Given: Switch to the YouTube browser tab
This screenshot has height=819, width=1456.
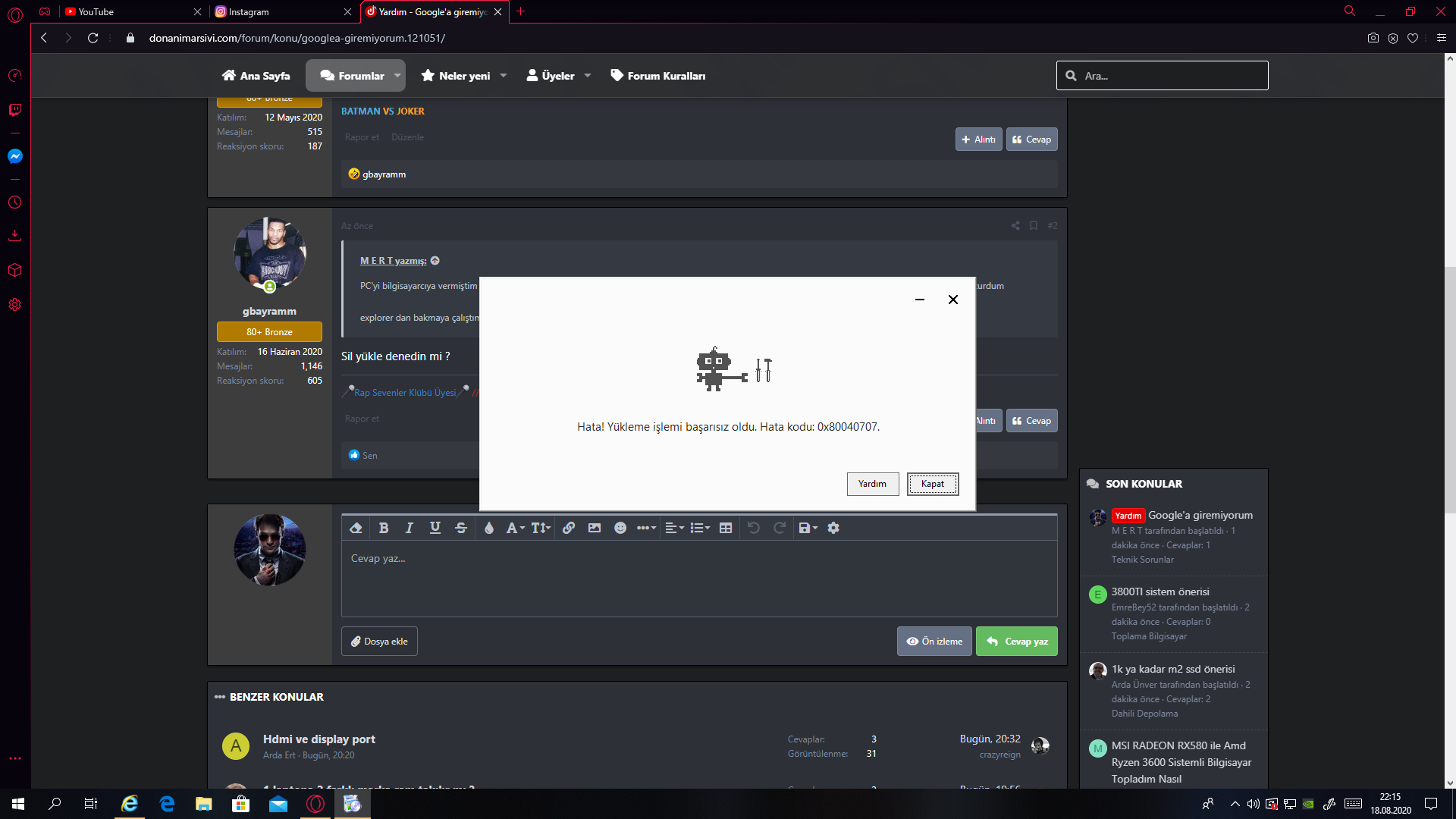Looking at the screenshot, I should coord(96,11).
